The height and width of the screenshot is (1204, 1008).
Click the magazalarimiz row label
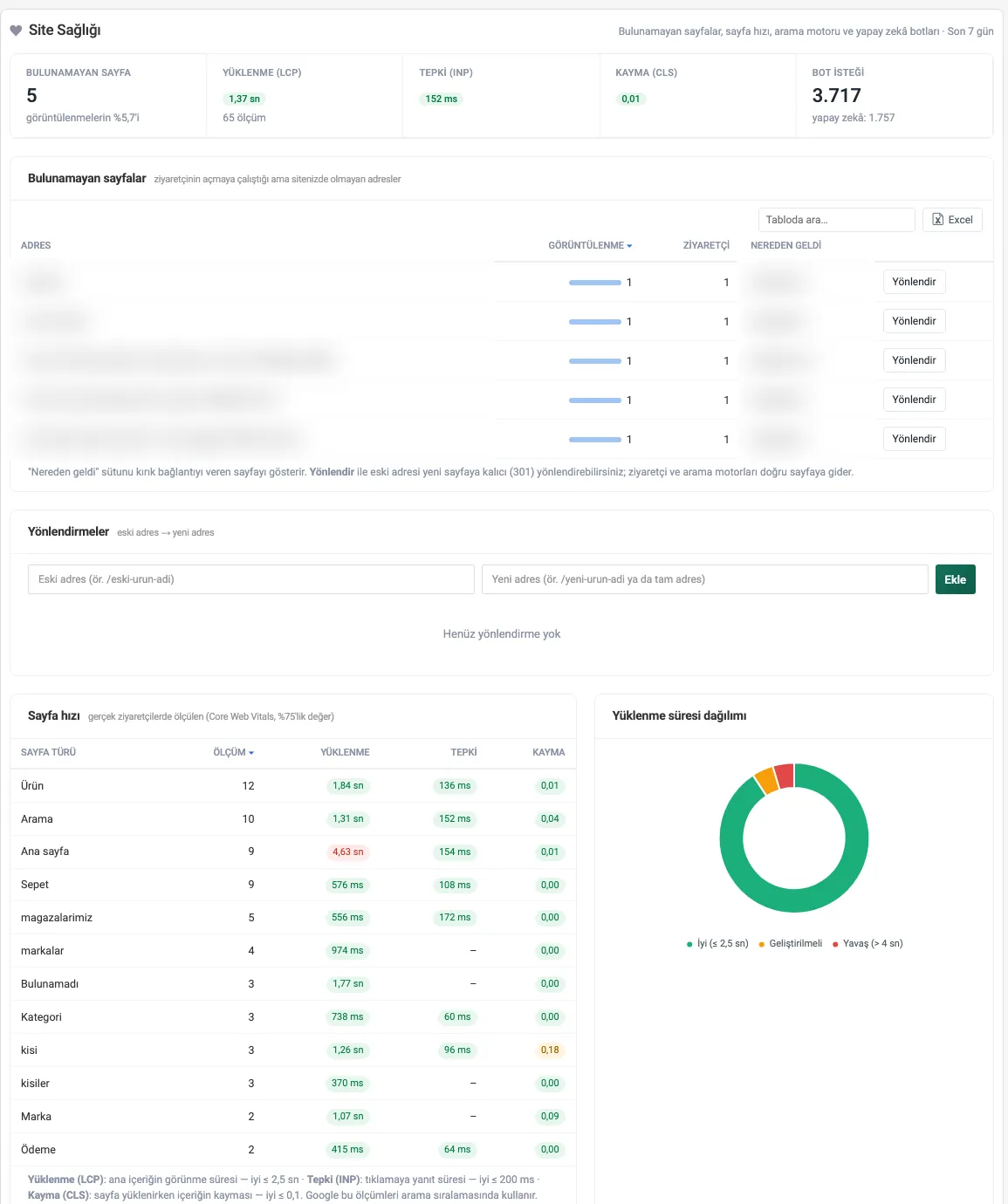pyautogui.click(x=57, y=918)
